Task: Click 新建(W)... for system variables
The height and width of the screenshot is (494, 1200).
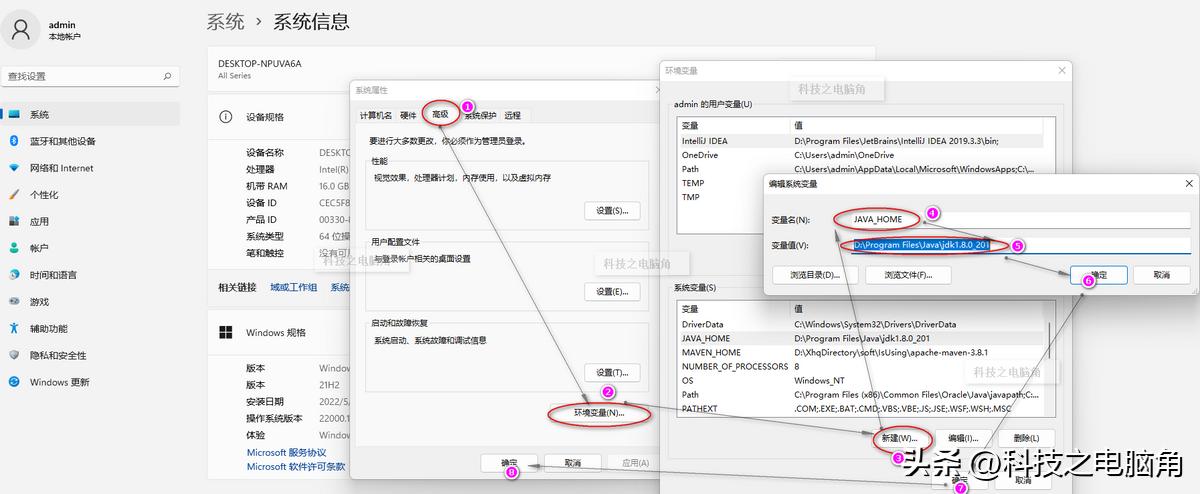Action: pyautogui.click(x=900, y=438)
